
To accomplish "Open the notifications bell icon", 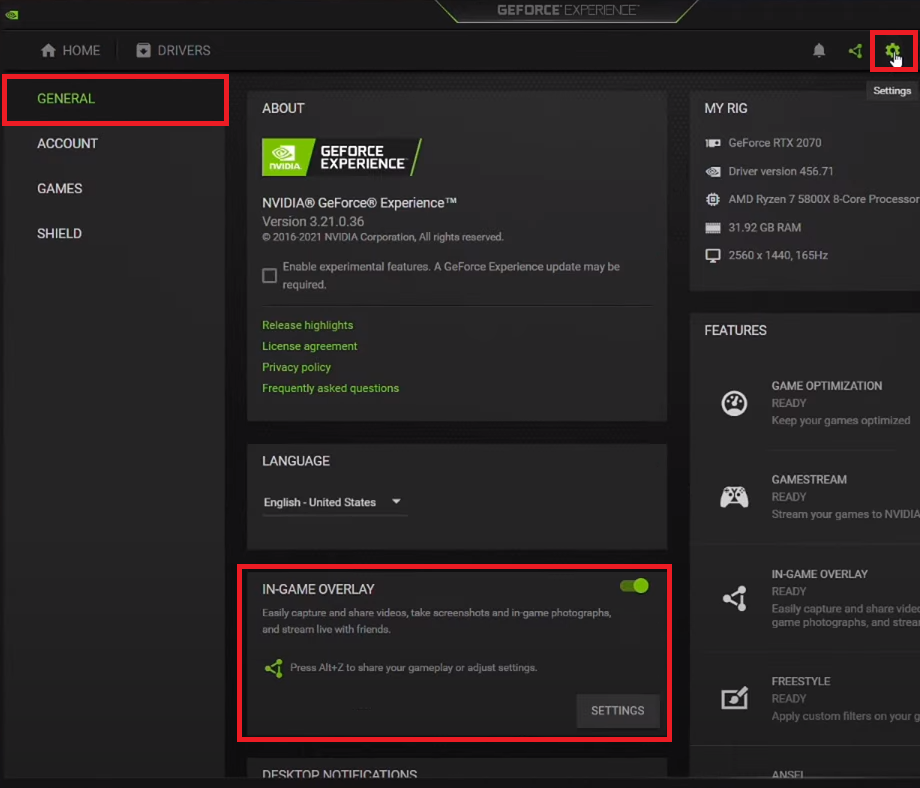I will pos(819,50).
